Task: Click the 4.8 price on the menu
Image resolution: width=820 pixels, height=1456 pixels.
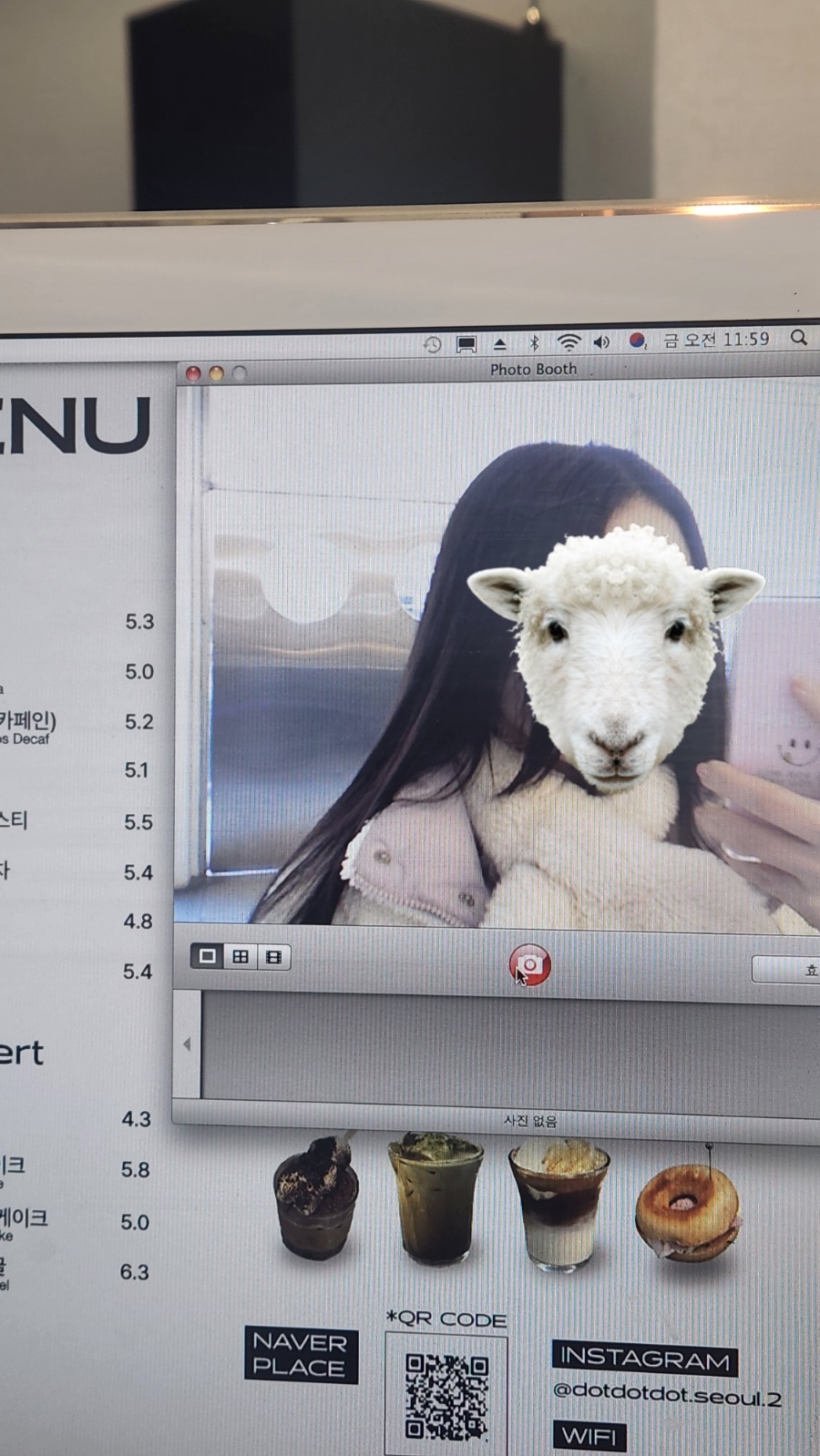Action: coord(138,921)
